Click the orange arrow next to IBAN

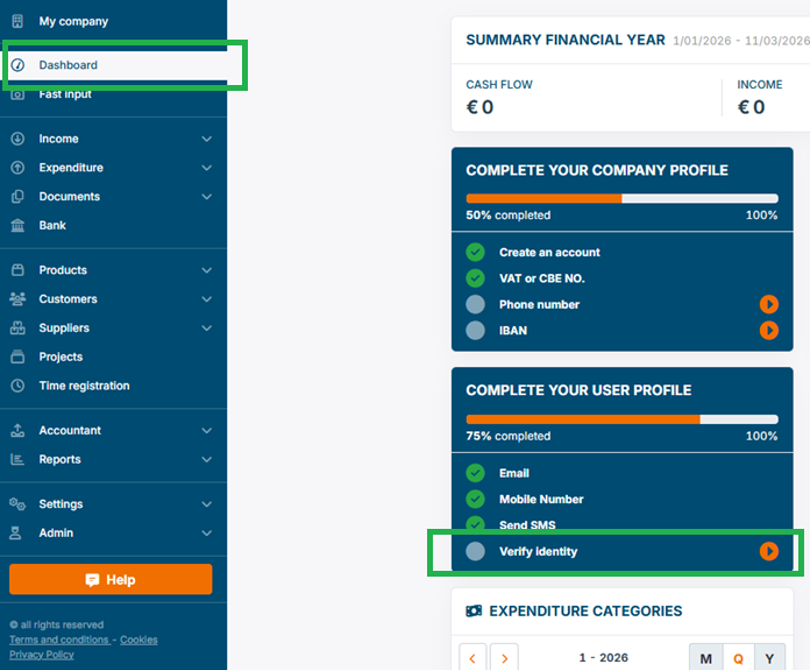pyautogui.click(x=768, y=330)
